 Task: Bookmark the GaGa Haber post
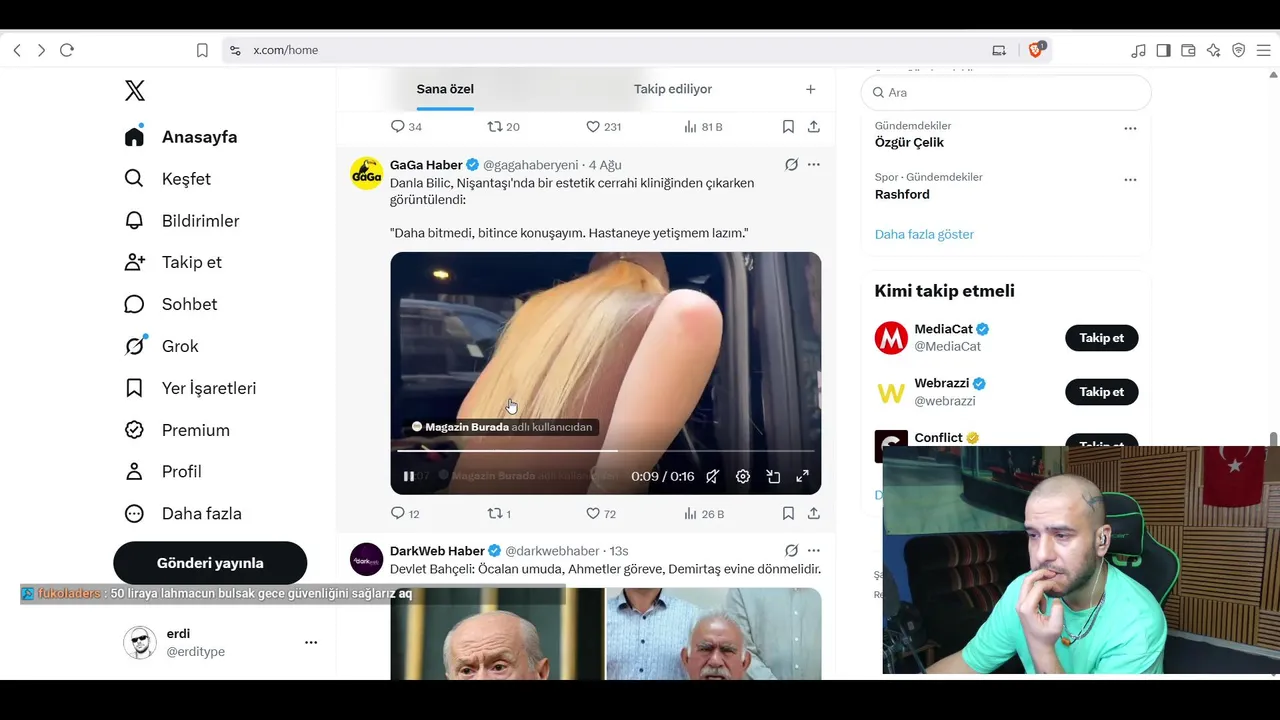788,514
